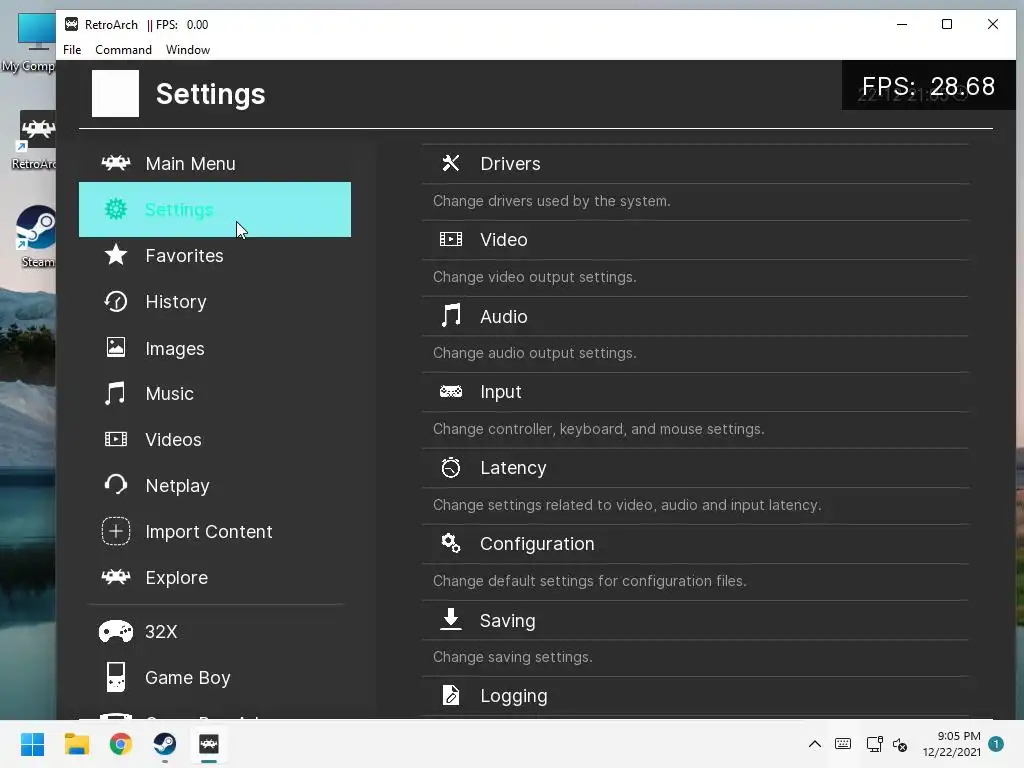Click the Import Content plus icon
The image size is (1024, 768).
(116, 531)
